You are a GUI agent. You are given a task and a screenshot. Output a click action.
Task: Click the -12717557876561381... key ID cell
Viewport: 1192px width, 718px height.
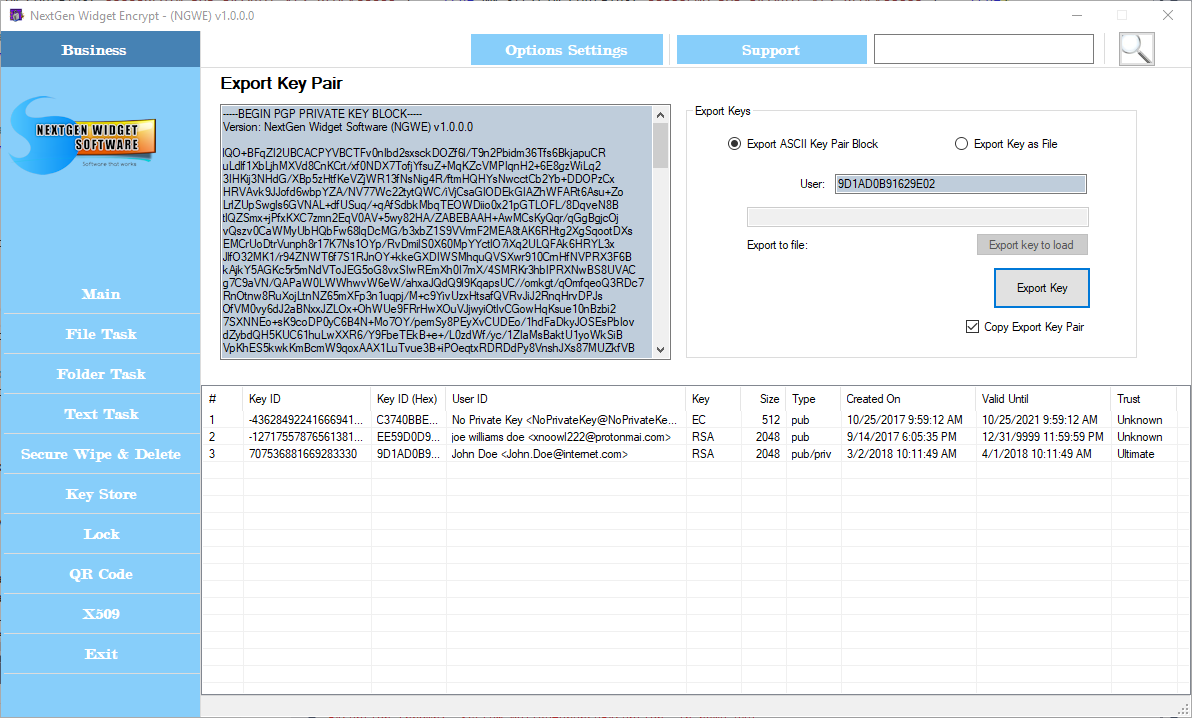pos(306,437)
